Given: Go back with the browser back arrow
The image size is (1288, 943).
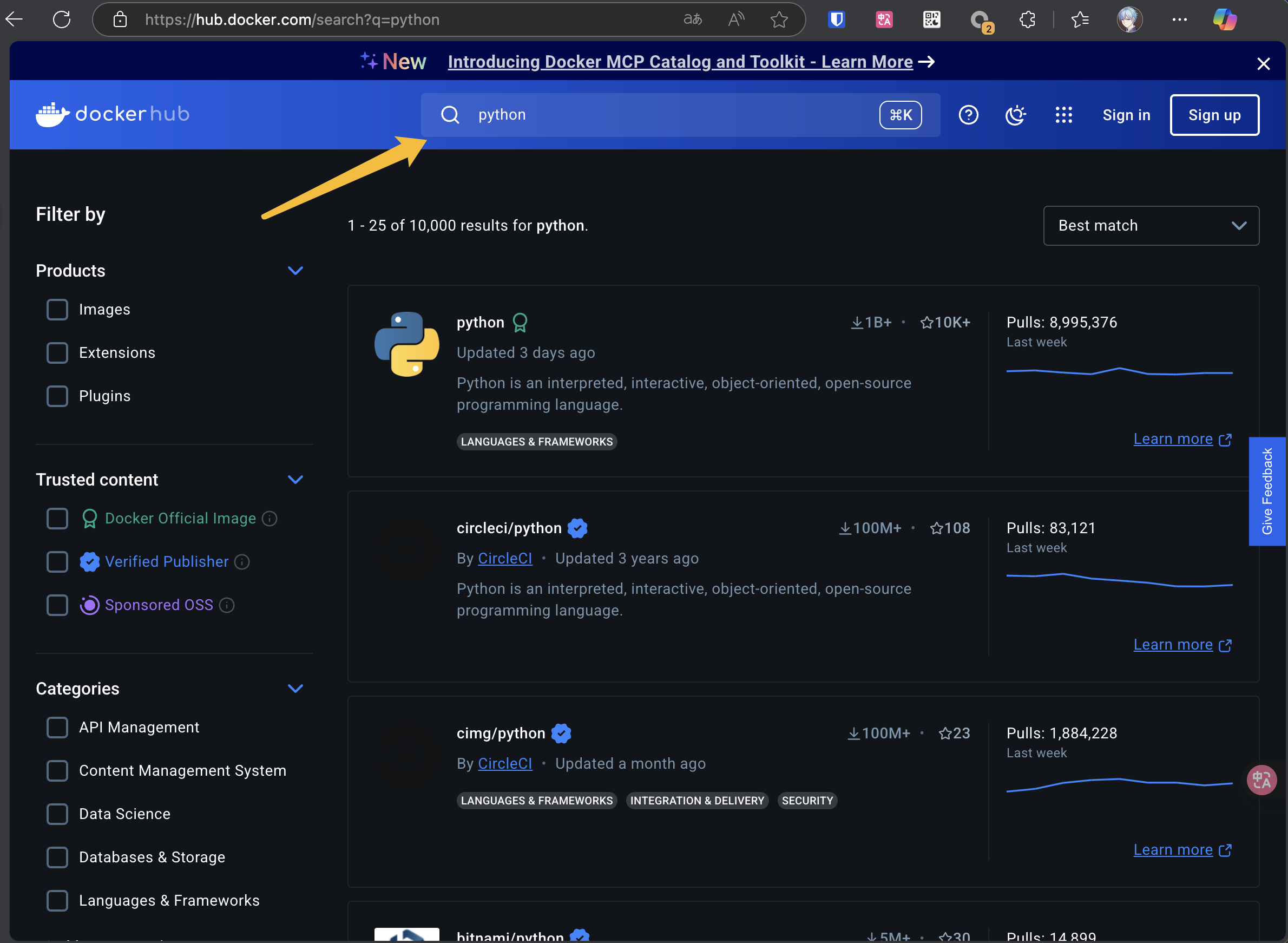Looking at the screenshot, I should 14,19.
